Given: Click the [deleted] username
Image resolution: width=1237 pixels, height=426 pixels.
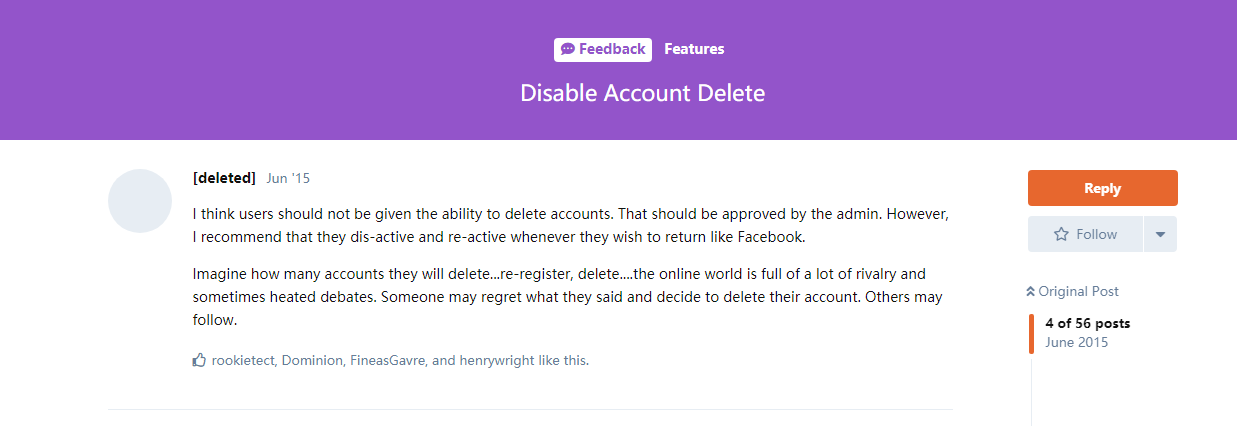Looking at the screenshot, I should pos(224,178).
